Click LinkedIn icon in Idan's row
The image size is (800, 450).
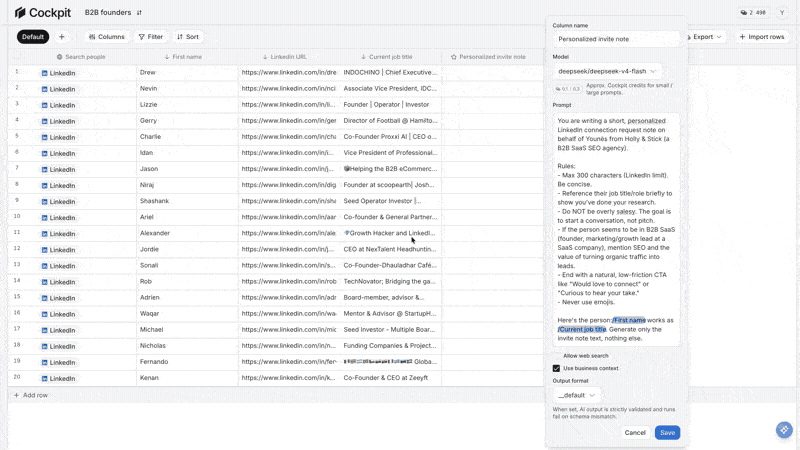[44, 154]
